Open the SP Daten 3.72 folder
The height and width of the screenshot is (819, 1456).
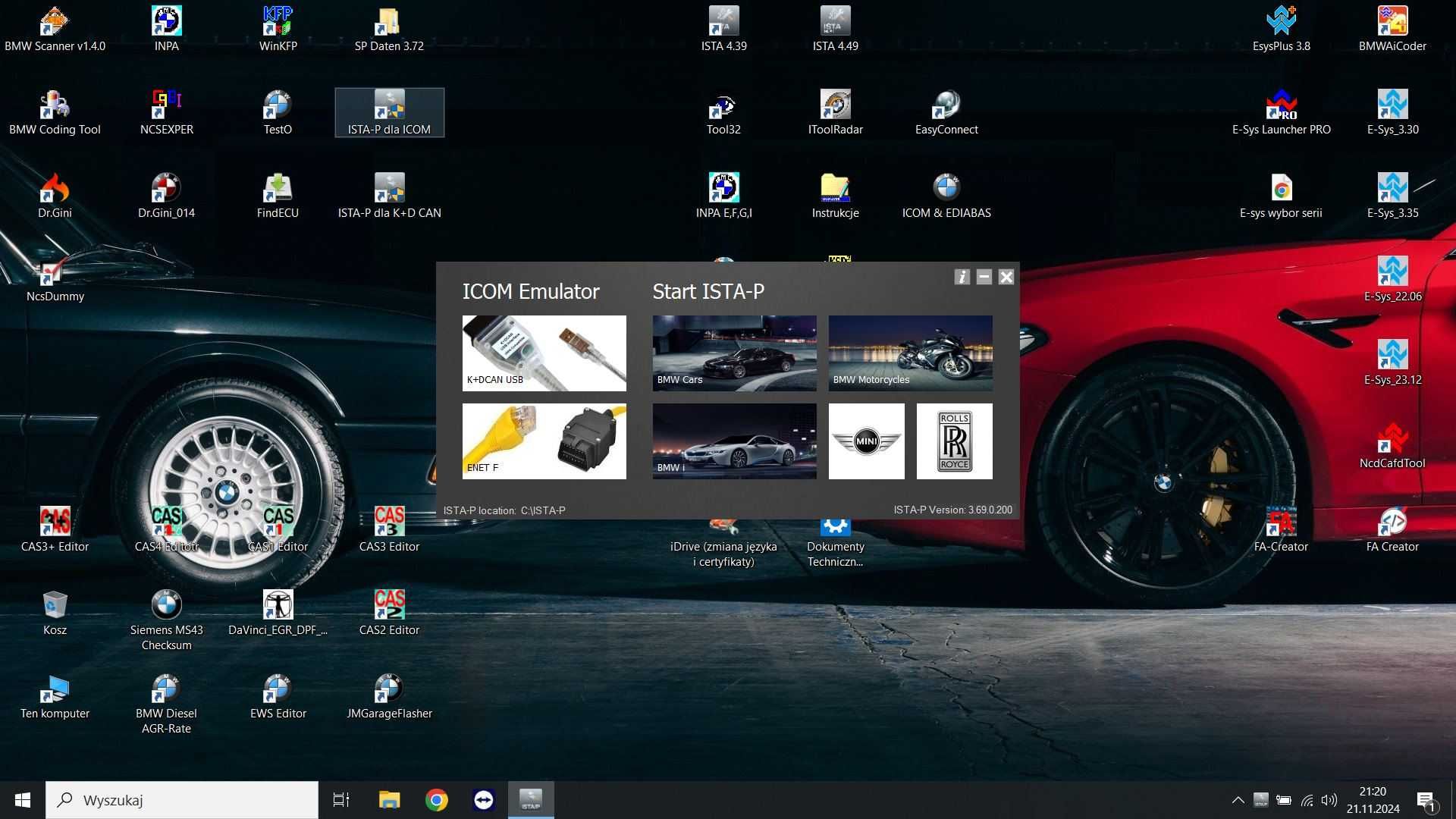(389, 30)
